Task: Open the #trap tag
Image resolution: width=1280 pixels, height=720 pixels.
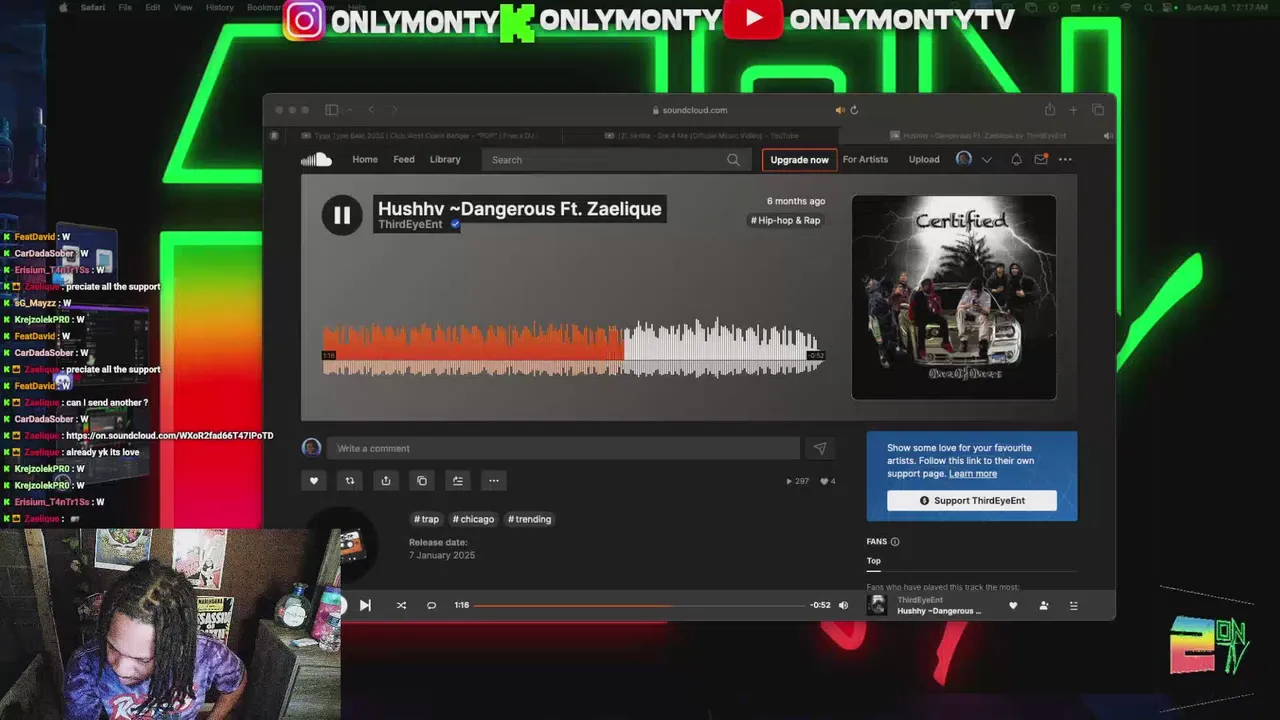Action: [x=427, y=519]
